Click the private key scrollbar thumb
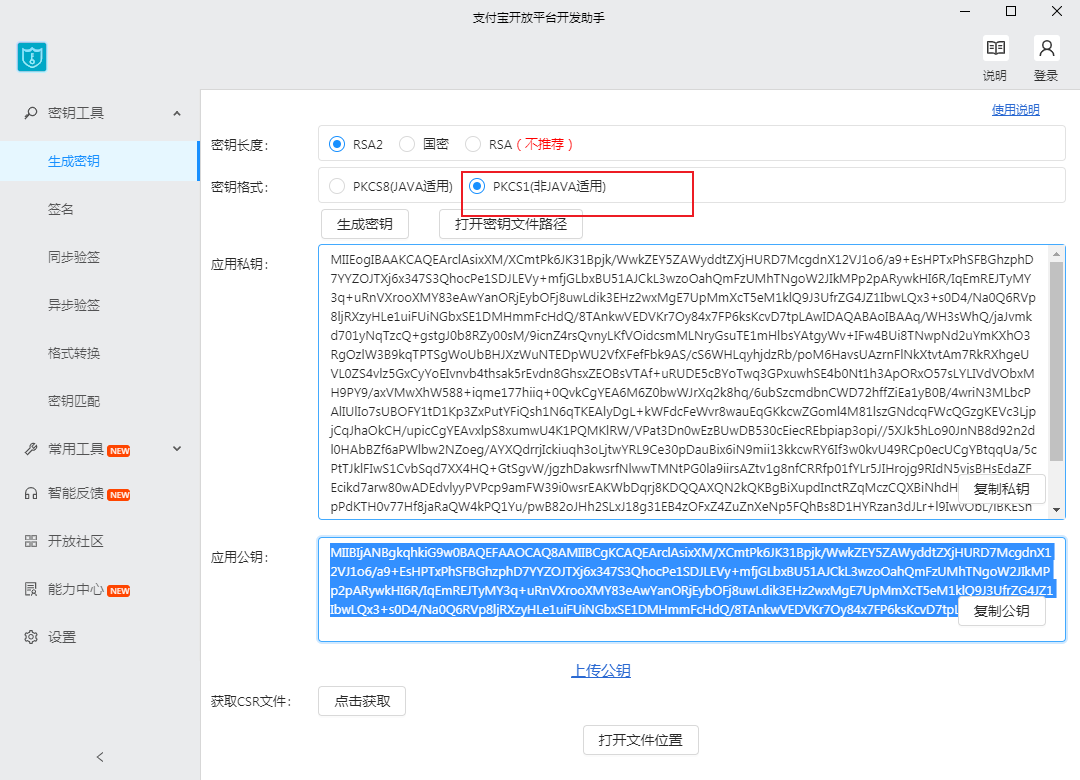 tap(1057, 362)
